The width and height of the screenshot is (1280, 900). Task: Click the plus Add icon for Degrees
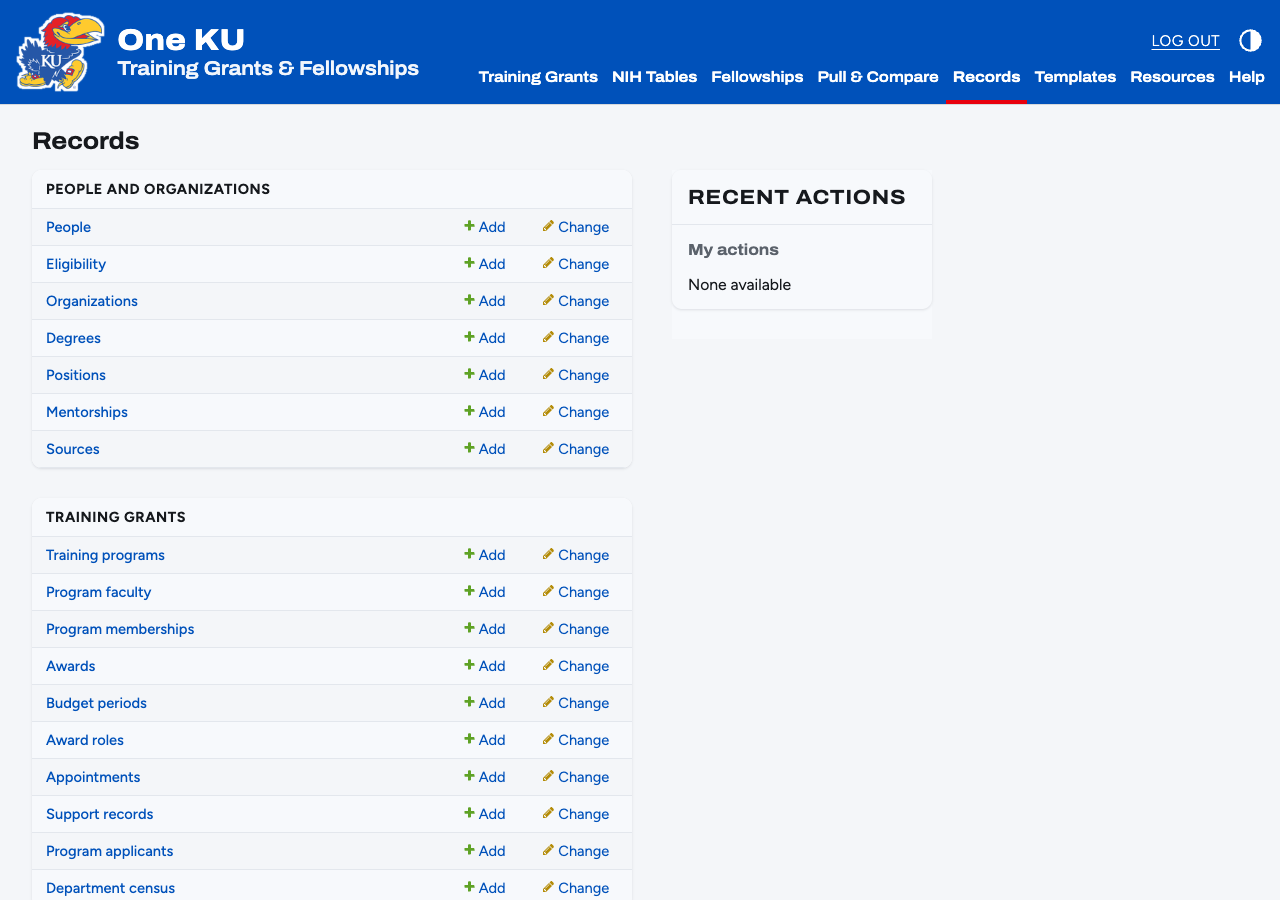(469, 337)
